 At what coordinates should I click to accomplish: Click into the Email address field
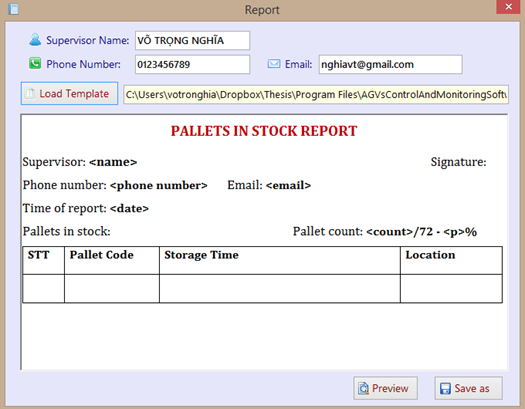pos(390,64)
